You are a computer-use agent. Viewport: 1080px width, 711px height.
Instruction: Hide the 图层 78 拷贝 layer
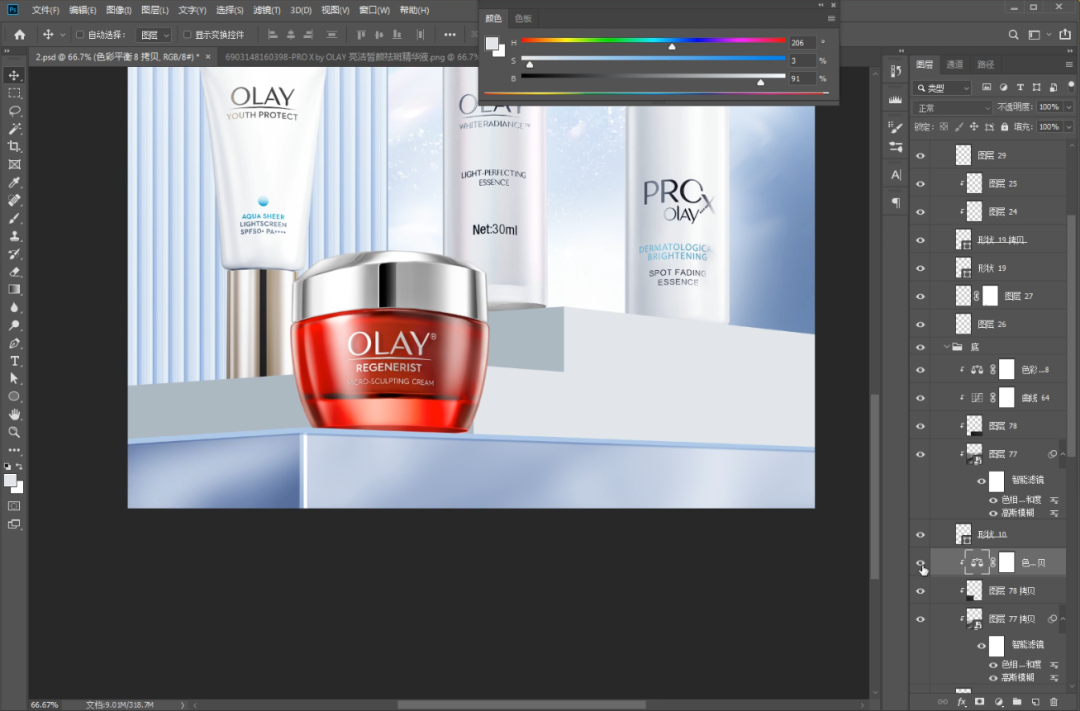pyautogui.click(x=920, y=591)
